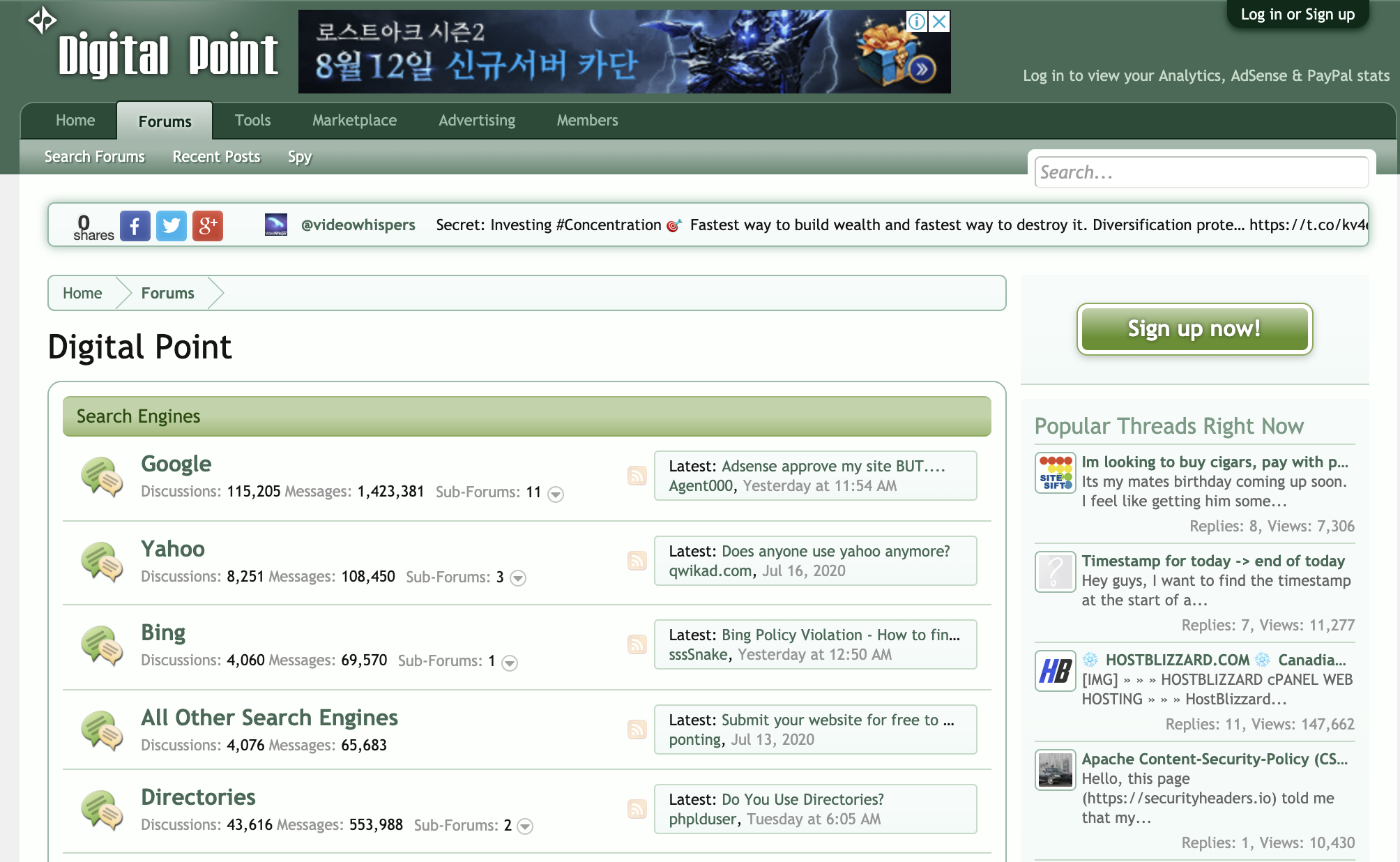Image resolution: width=1400 pixels, height=862 pixels.
Task: Expand Google sub-forums dropdown arrow
Action: [x=556, y=494]
